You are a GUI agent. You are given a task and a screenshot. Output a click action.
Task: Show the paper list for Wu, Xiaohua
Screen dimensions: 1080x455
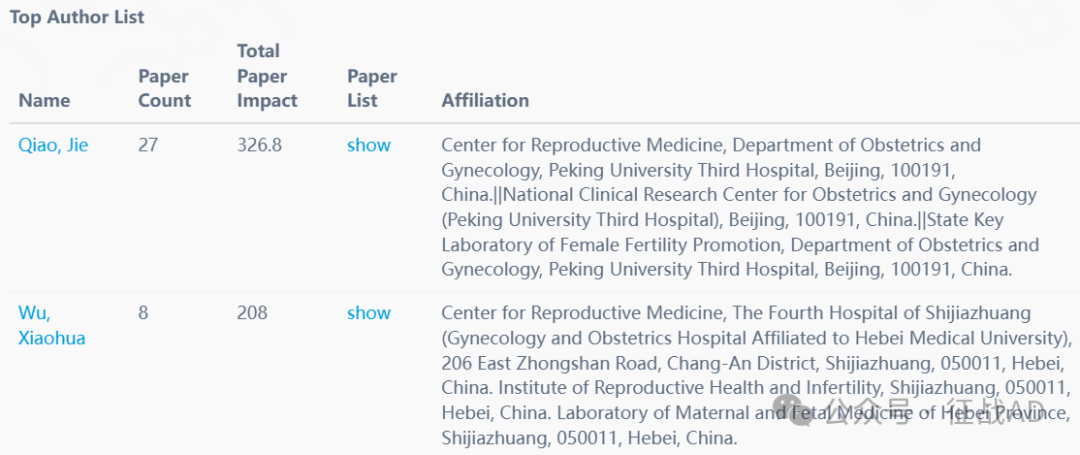(x=368, y=313)
